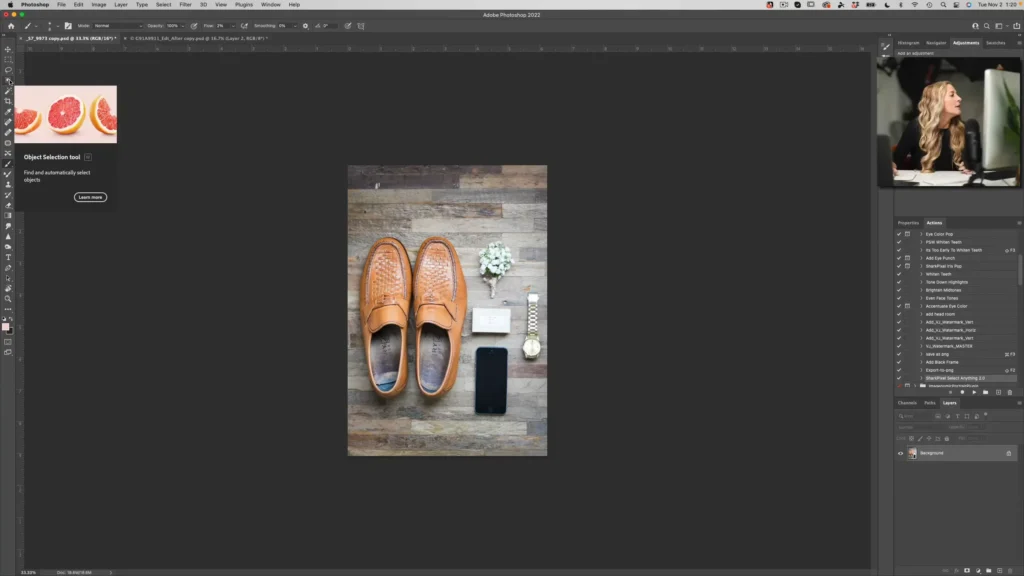This screenshot has height=576, width=1024.
Task: Select the Move tool
Action: coord(8,49)
